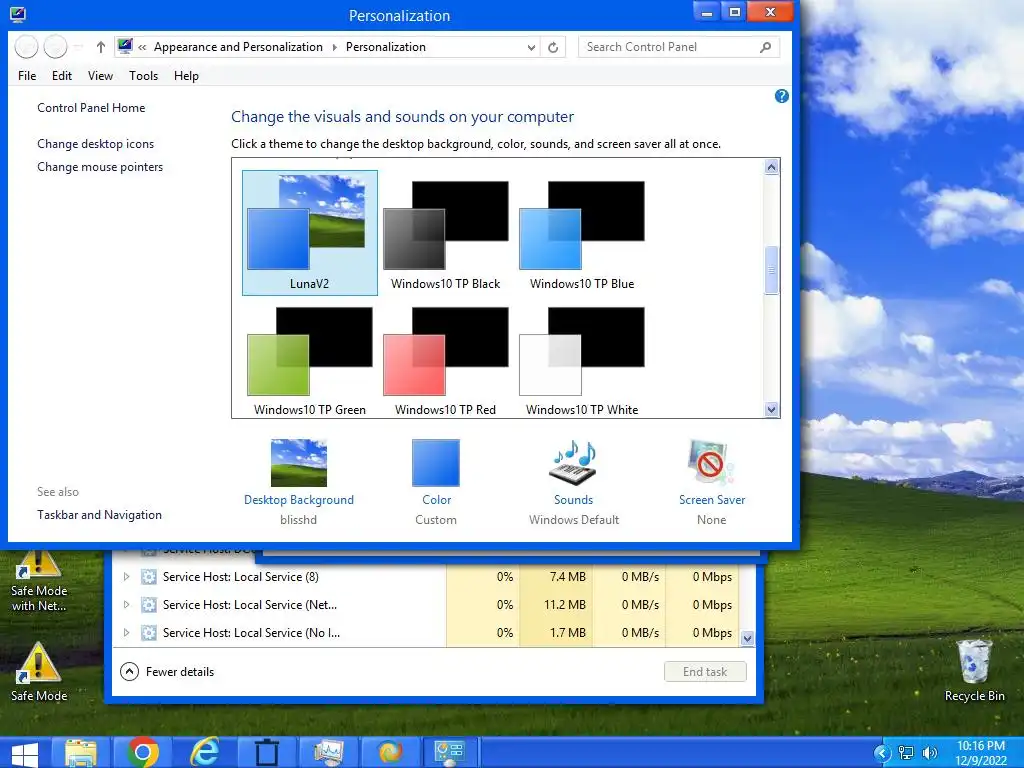The width and height of the screenshot is (1024, 768).
Task: Open the Help menu
Action: (x=186, y=76)
